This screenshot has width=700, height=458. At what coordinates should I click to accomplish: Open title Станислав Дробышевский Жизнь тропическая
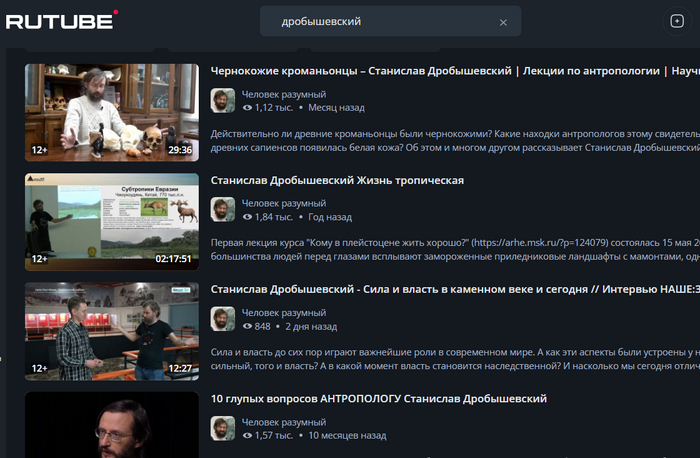point(337,180)
